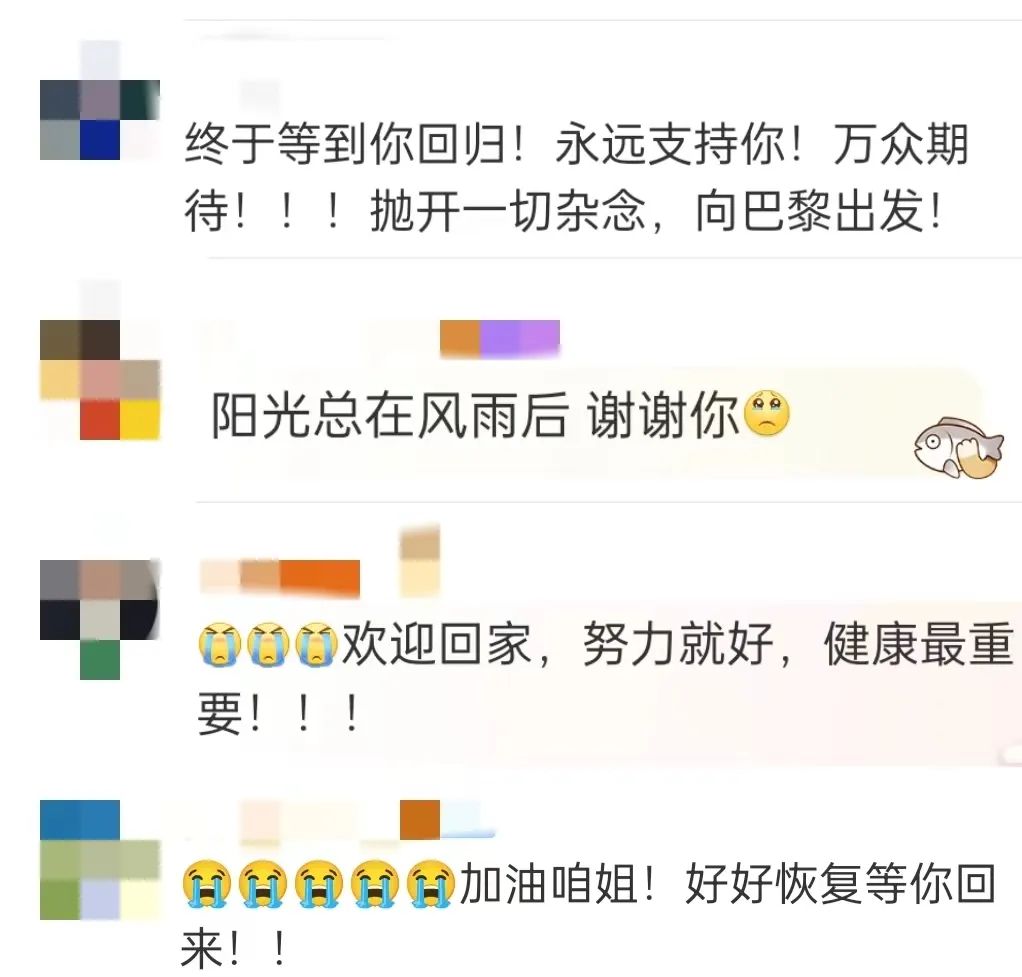Click the fifth crying emoji before 加油咱姐
This screenshot has width=1022, height=977.
(x=431, y=884)
